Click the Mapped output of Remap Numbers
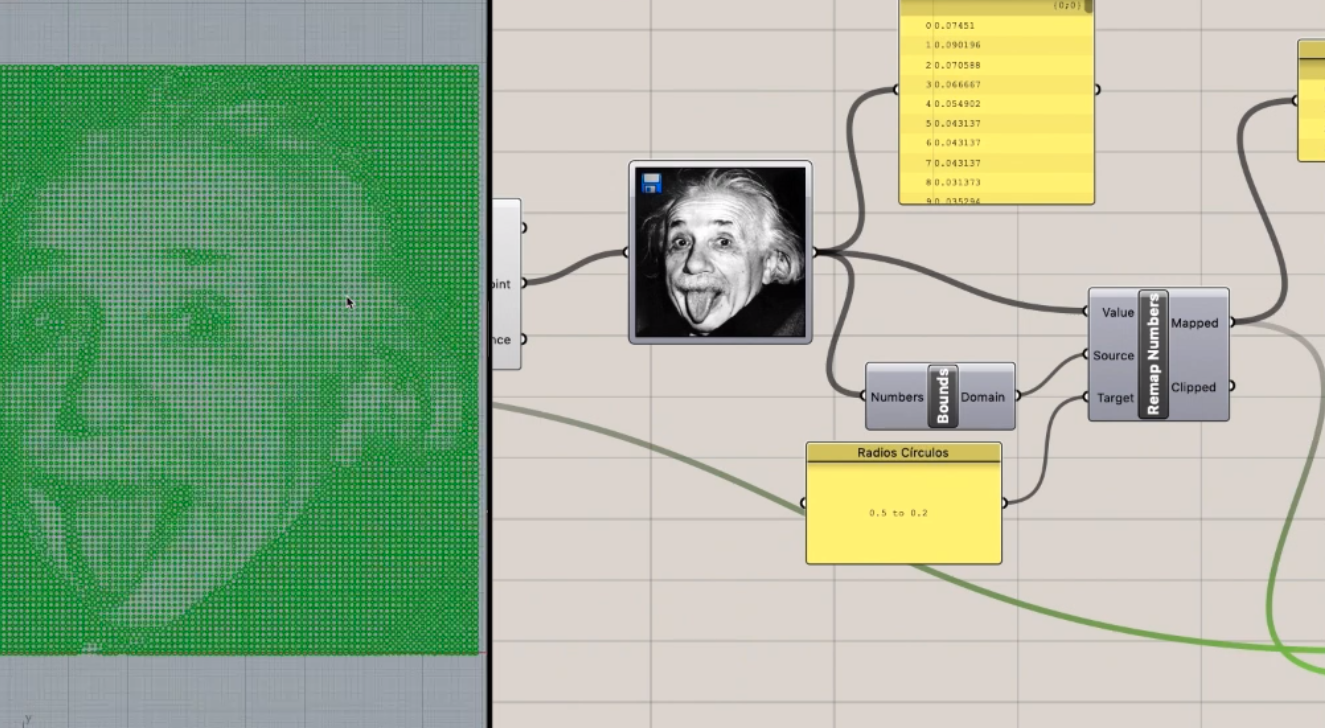The height and width of the screenshot is (728, 1325). tap(1194, 323)
